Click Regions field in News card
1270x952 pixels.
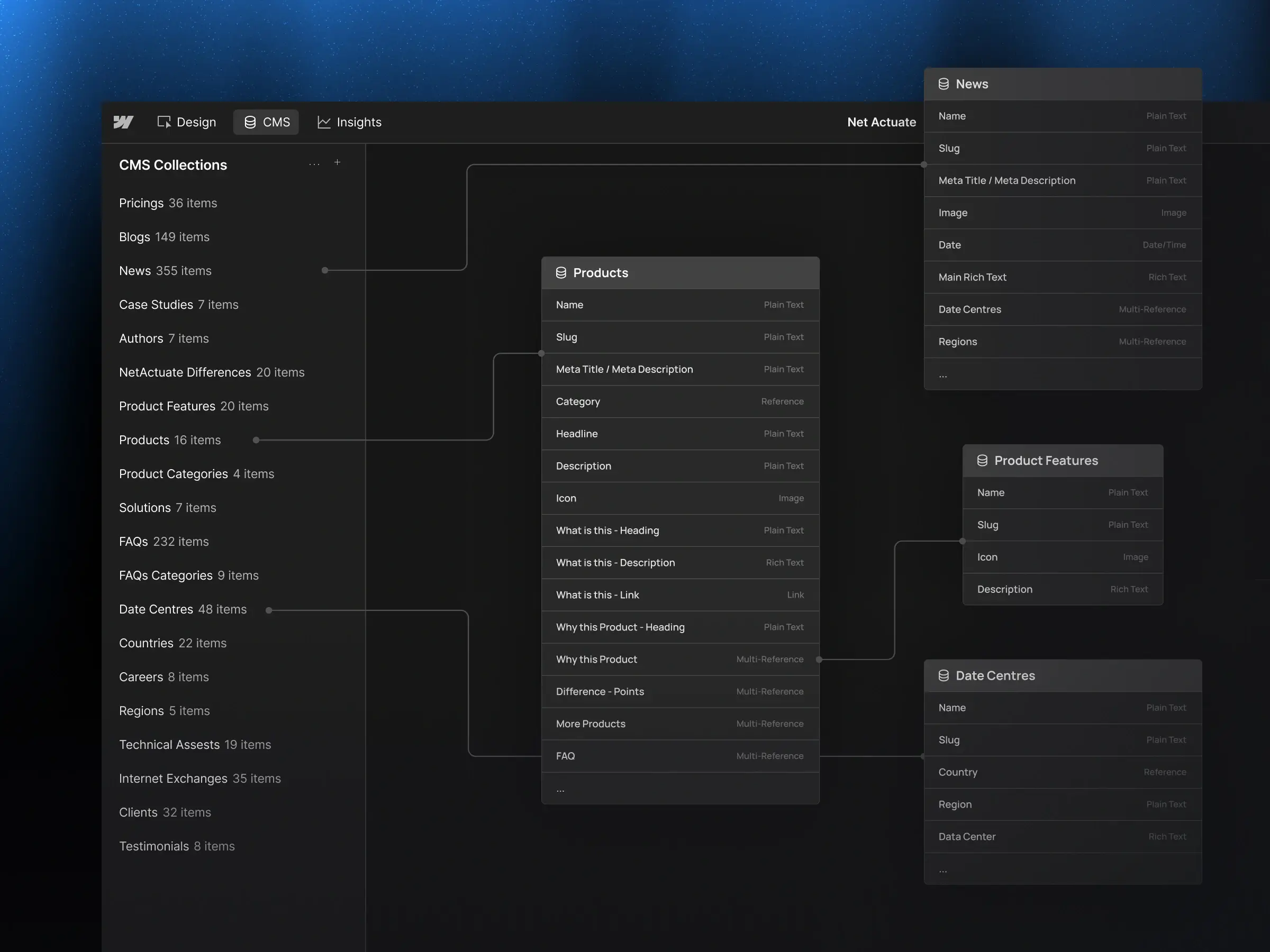[1063, 342]
